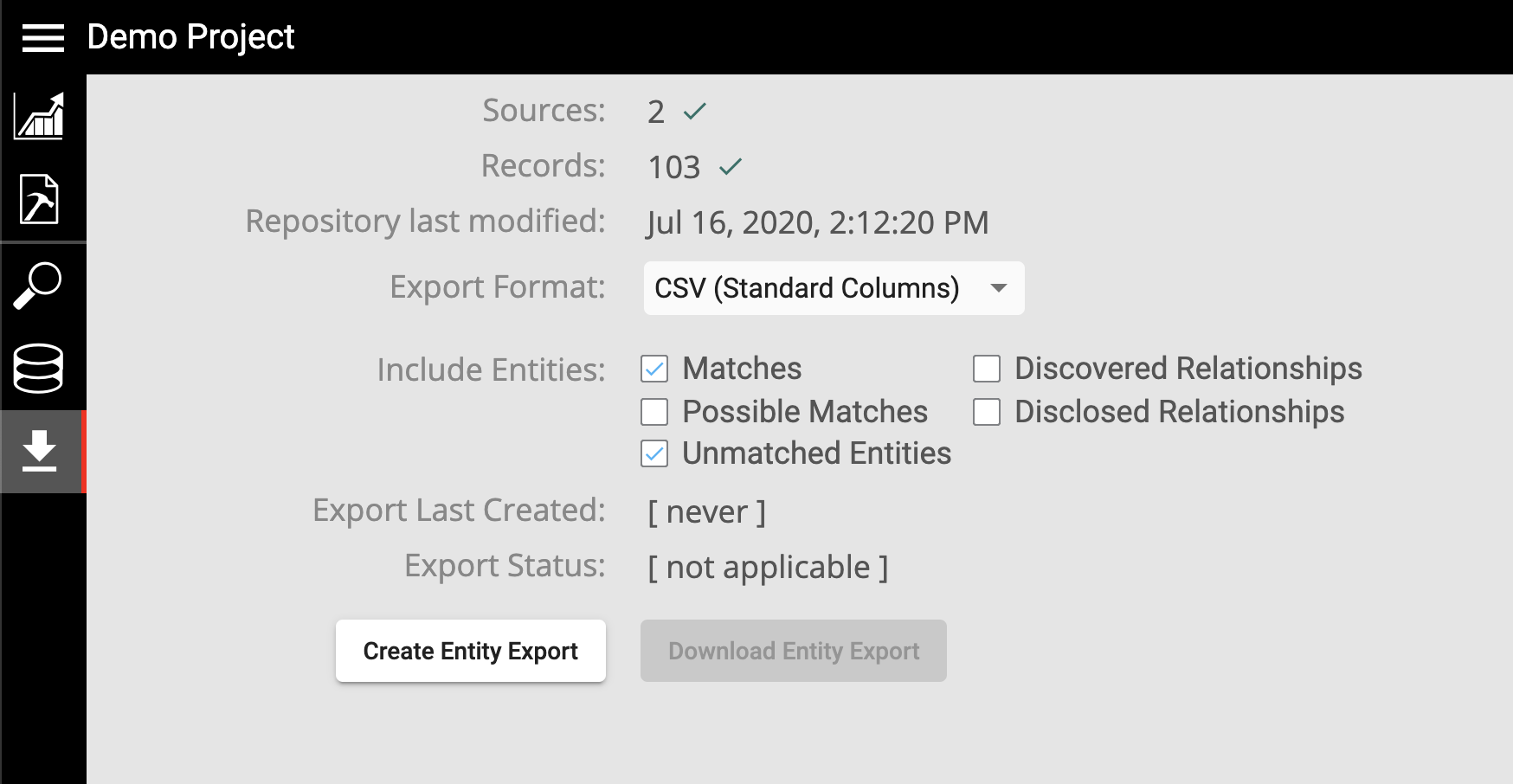
Task: Open the entity search magnifier
Action: 39,286
